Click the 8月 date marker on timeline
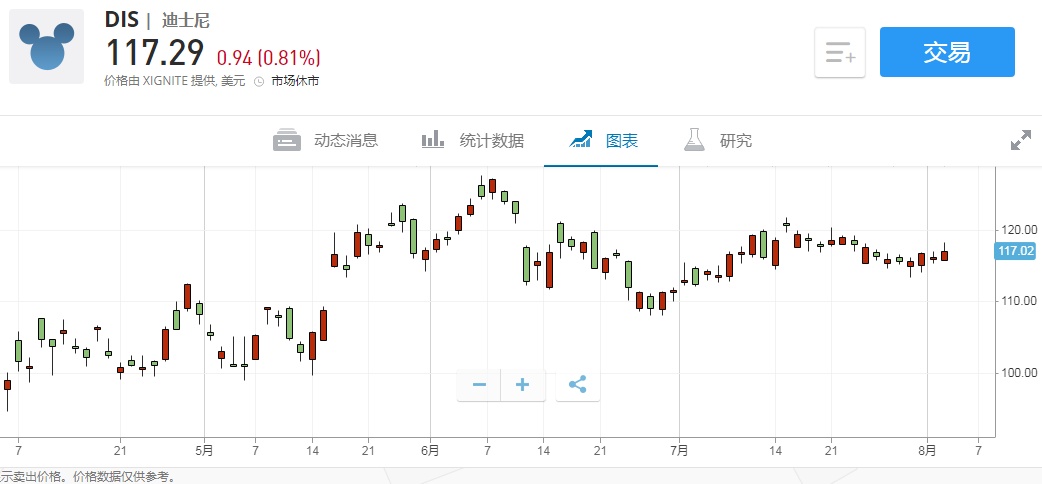Image resolution: width=1042 pixels, height=484 pixels. click(x=928, y=450)
